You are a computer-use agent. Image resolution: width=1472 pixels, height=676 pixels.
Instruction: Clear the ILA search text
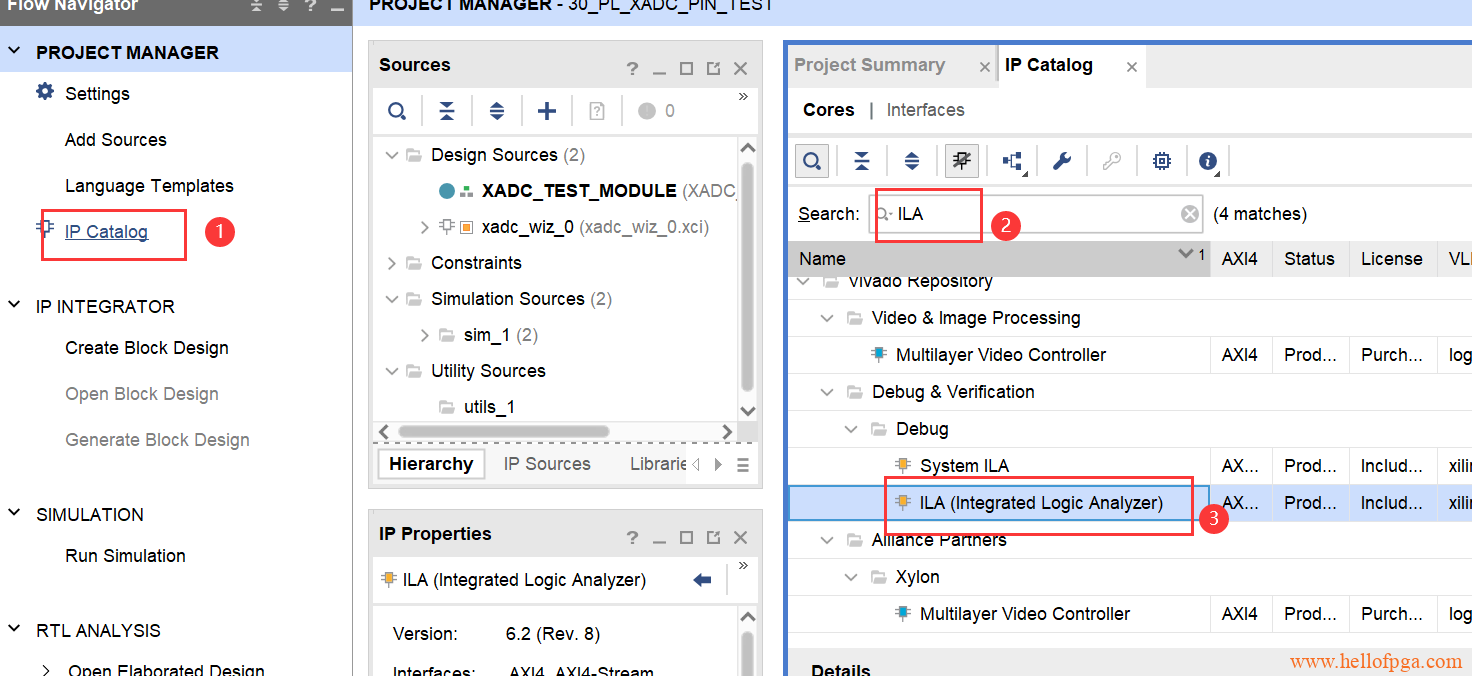[x=1189, y=214]
